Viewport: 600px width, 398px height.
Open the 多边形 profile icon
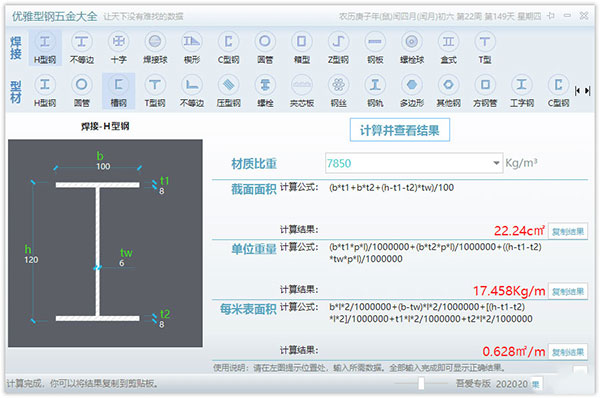click(x=412, y=91)
